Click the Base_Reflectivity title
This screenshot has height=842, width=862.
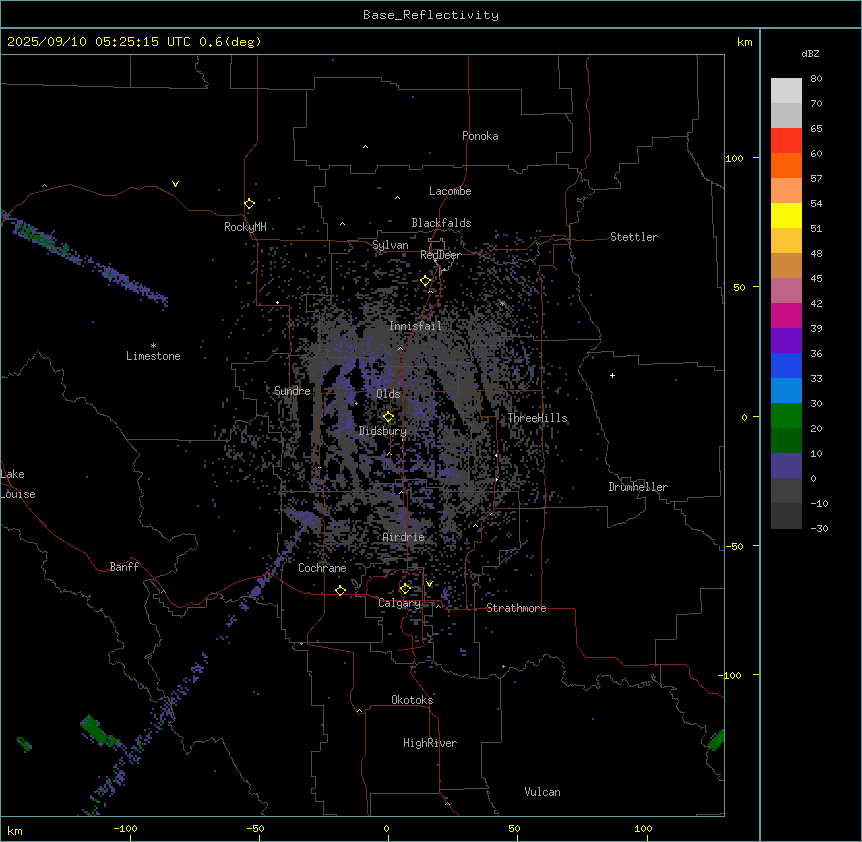tap(431, 15)
